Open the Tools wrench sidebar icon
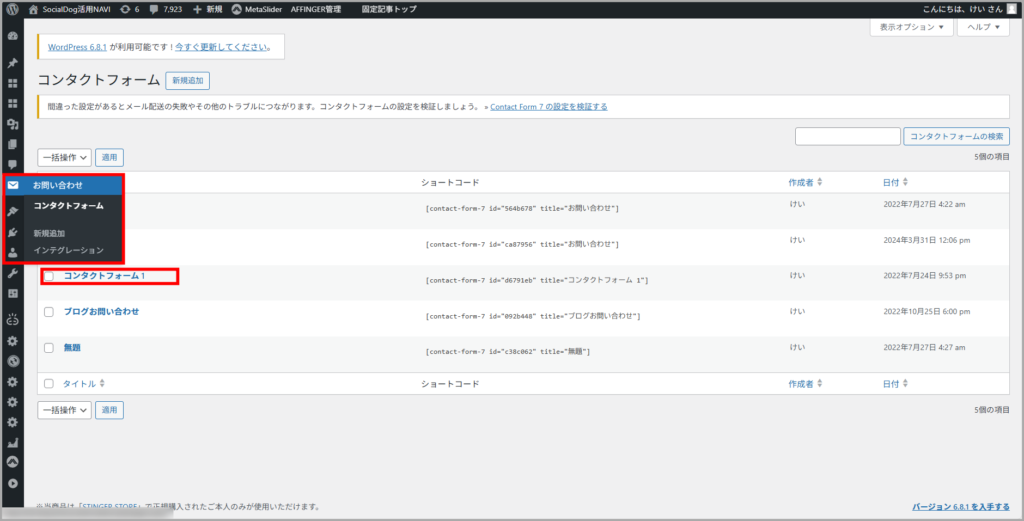The width and height of the screenshot is (1024, 521). [12, 274]
